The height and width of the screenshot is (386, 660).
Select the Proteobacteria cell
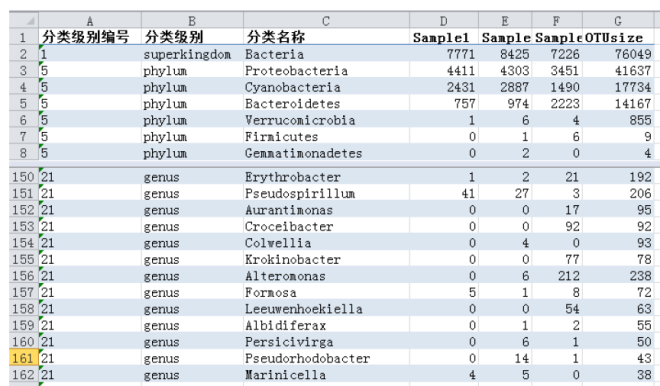pyautogui.click(x=326, y=70)
